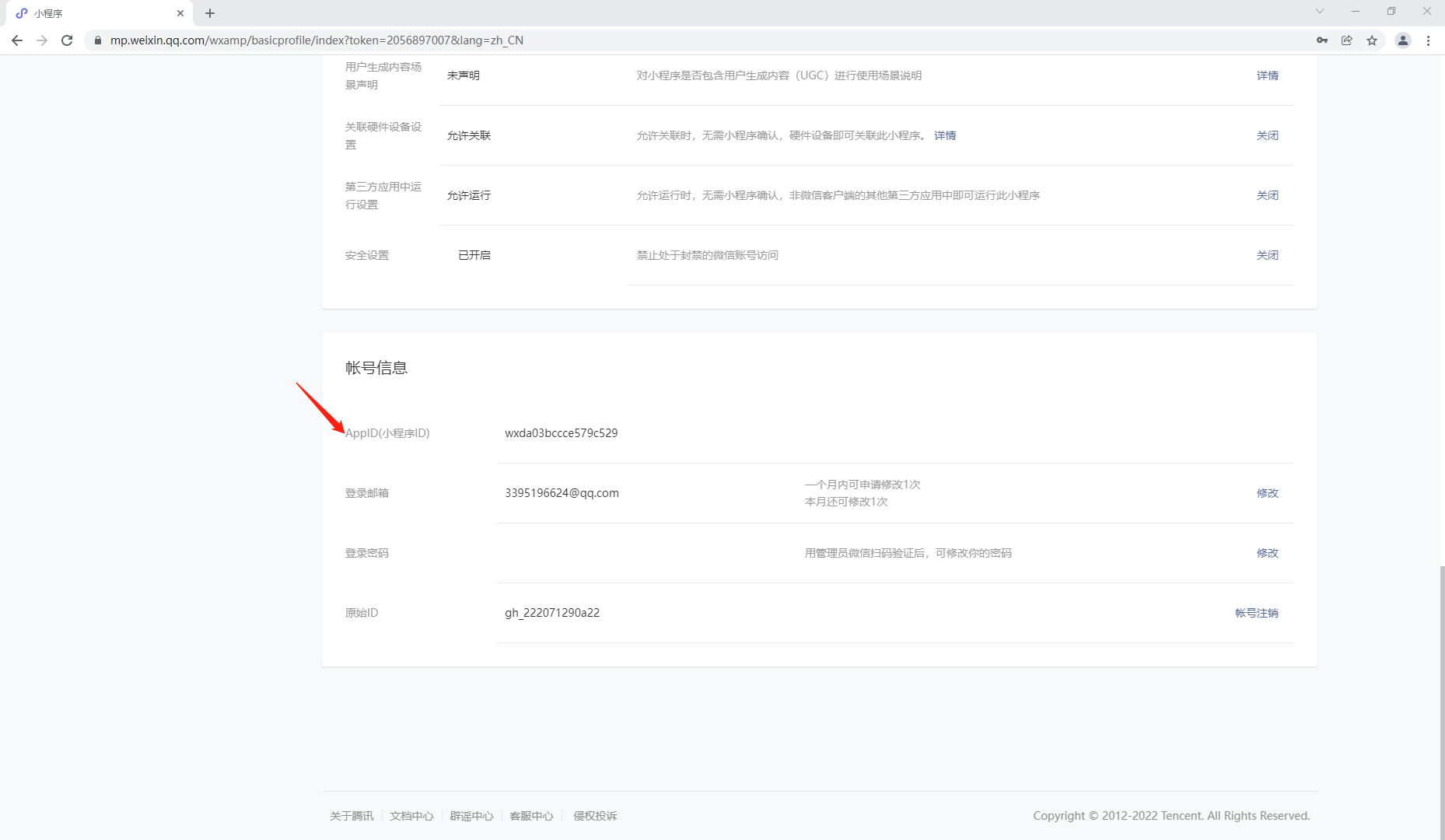The width and height of the screenshot is (1445, 840).
Task: Go forward with the browser arrow
Action: point(42,40)
